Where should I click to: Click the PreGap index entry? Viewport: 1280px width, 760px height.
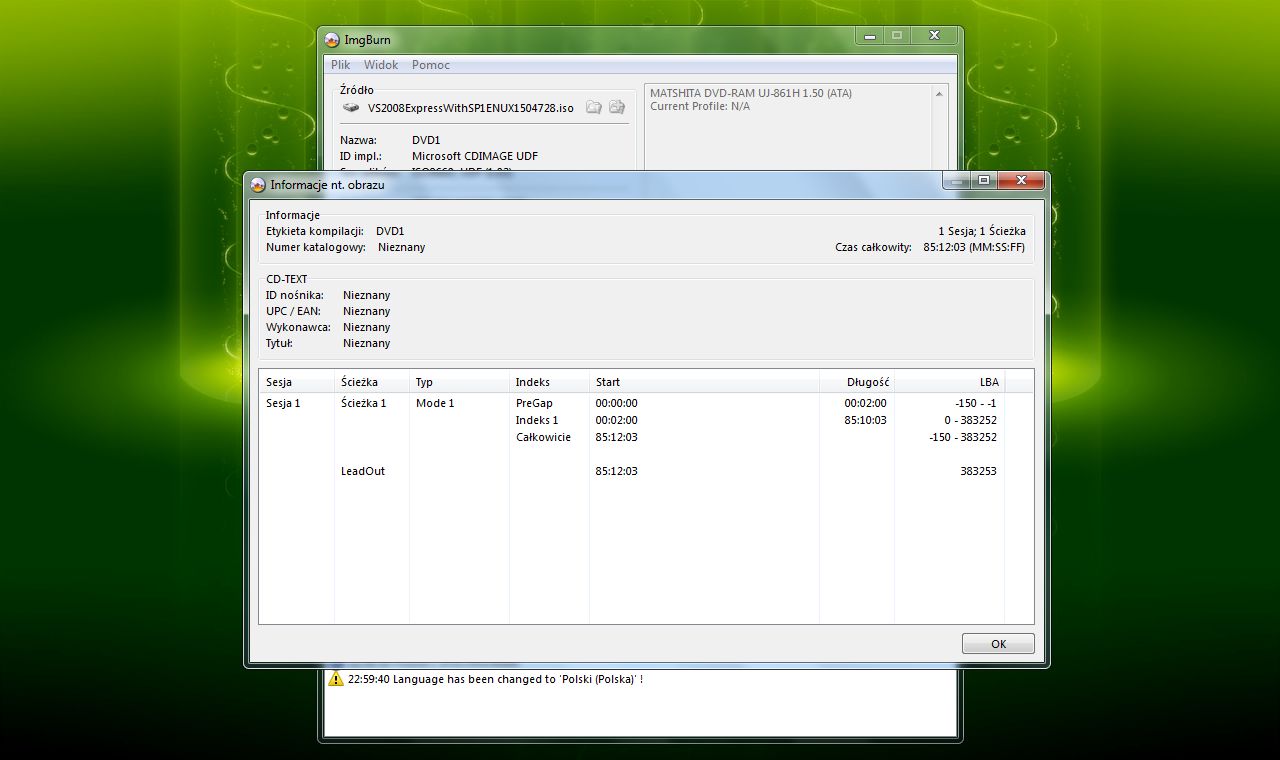[534, 403]
